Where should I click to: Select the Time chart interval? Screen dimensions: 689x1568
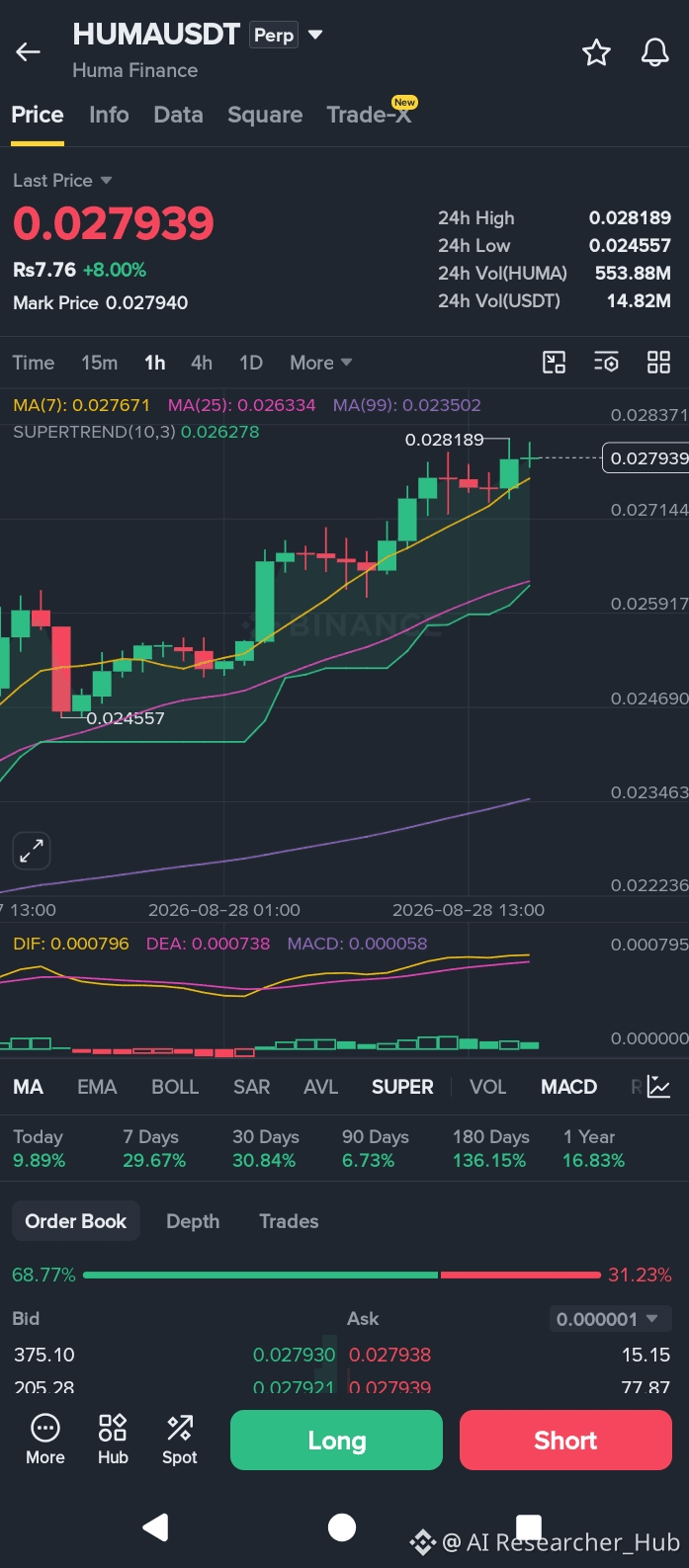(34, 363)
